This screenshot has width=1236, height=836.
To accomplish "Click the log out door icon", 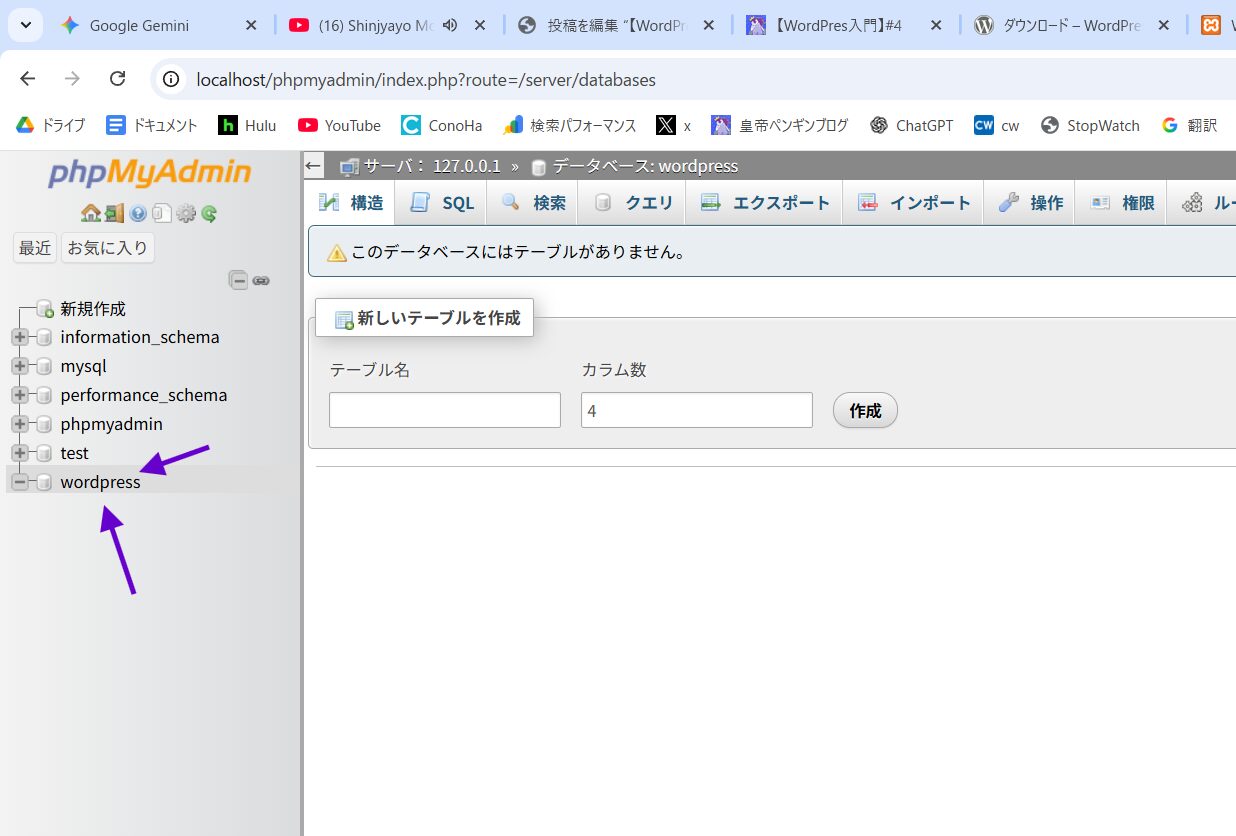I will pos(114,213).
